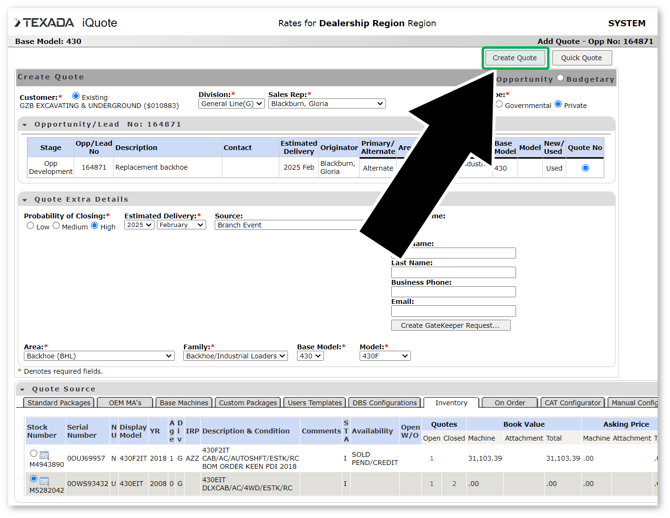670x518 pixels.
Task: Open the Sales Rep dropdown
Action: pos(326,104)
